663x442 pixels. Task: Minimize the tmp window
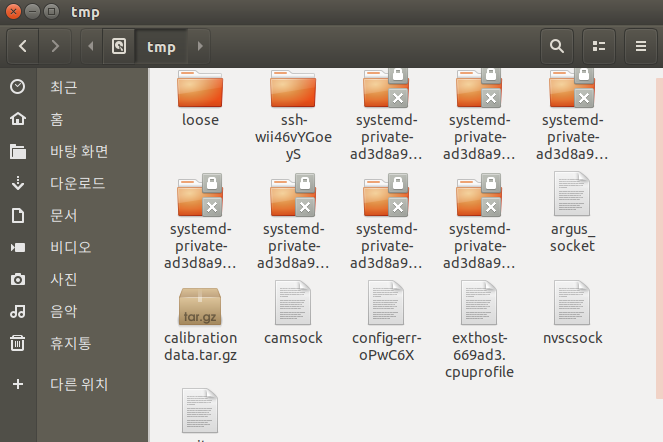[33, 11]
